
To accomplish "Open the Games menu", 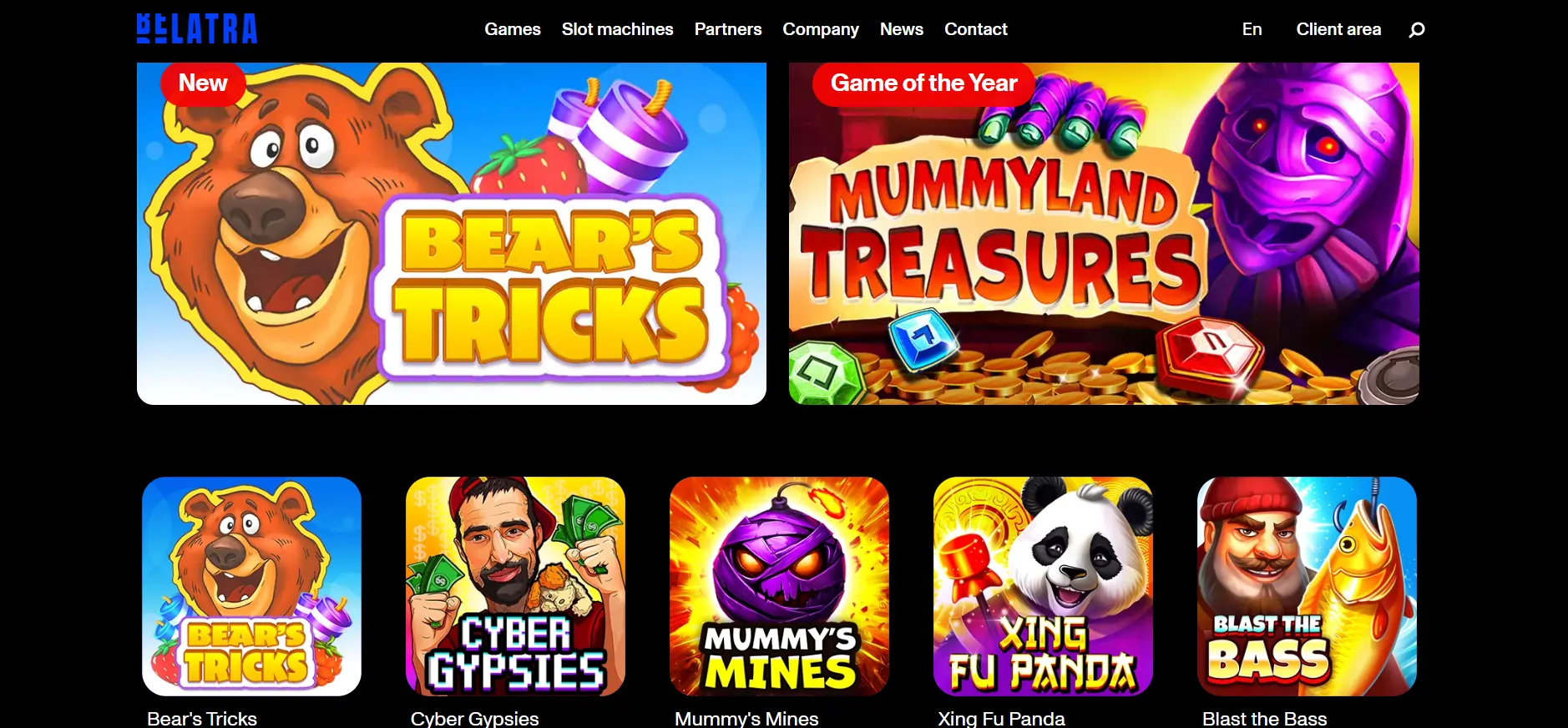I will pos(513,29).
